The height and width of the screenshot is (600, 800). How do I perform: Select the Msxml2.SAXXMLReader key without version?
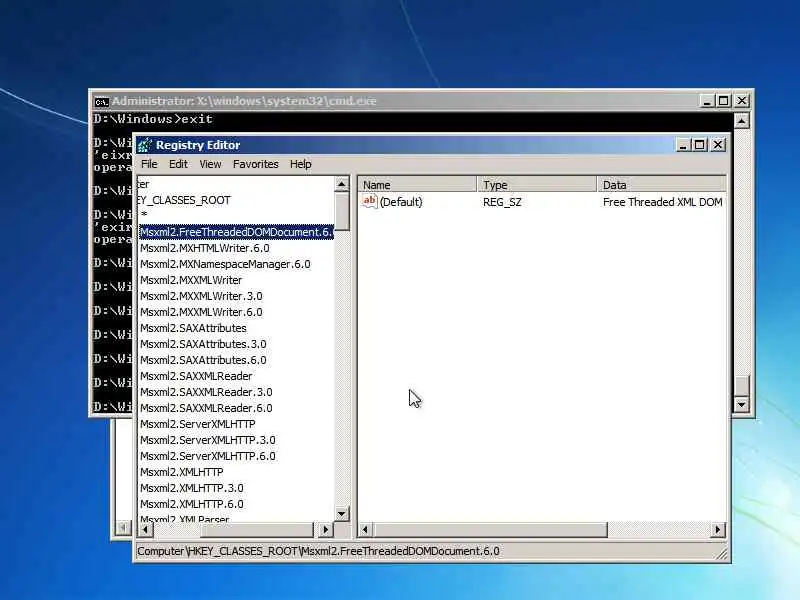click(x=196, y=376)
